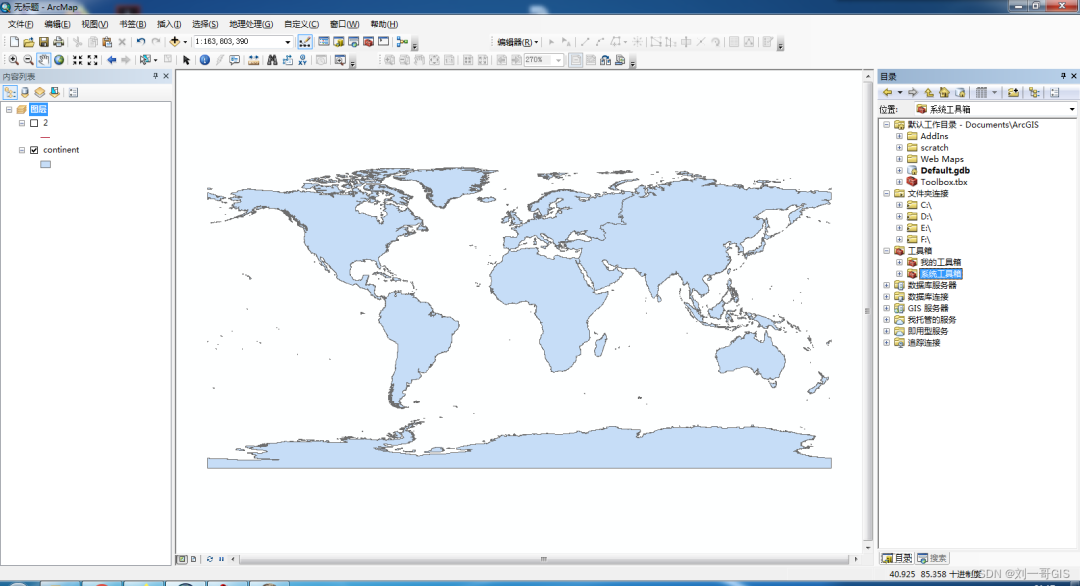Open the 自定义 menu
This screenshot has height=586, width=1080.
pos(301,24)
